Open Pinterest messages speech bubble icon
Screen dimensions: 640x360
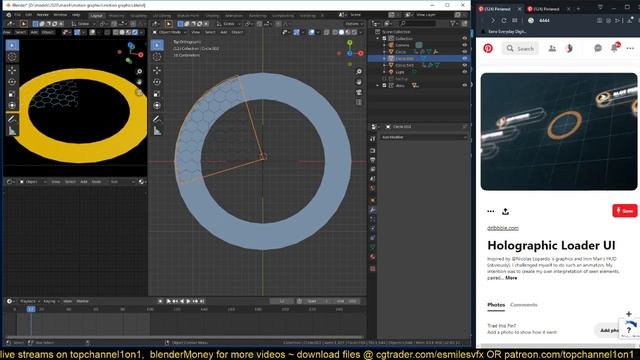598,48
